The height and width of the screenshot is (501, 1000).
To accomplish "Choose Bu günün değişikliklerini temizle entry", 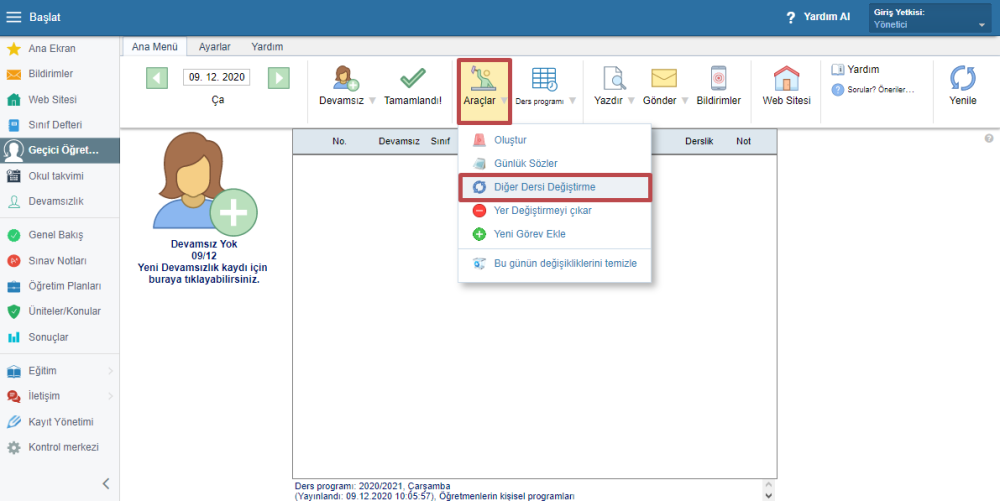I will (554, 263).
